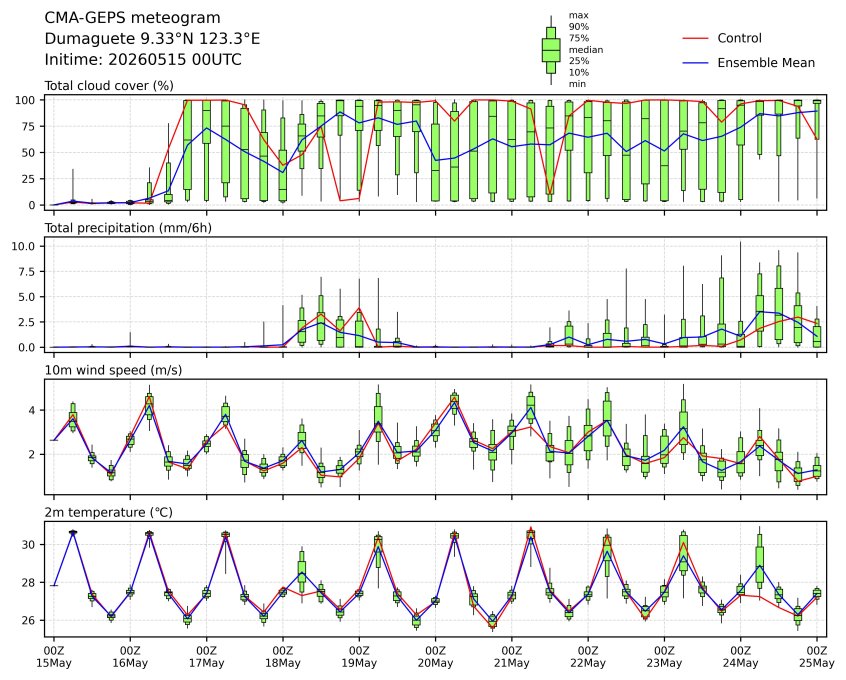Screen dimensions: 846x680
Task: Click the red Control legend line
Action: pos(695,38)
